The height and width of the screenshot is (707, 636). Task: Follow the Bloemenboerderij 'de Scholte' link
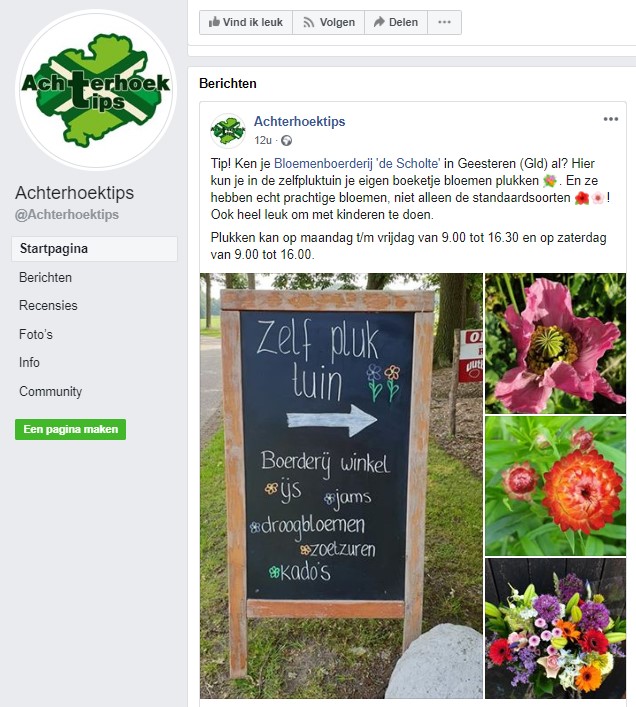click(357, 163)
